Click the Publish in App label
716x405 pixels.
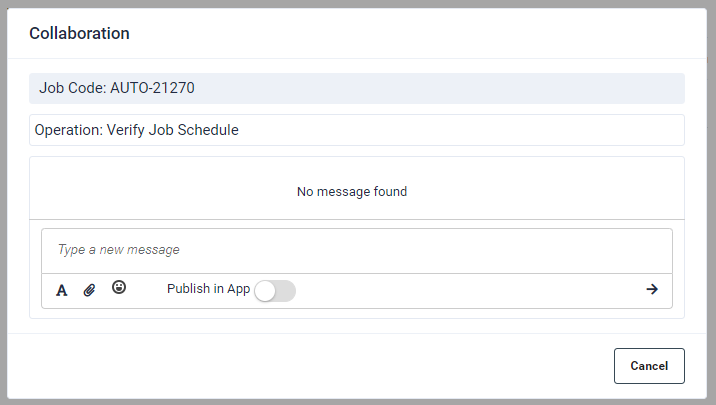pyautogui.click(x=208, y=289)
